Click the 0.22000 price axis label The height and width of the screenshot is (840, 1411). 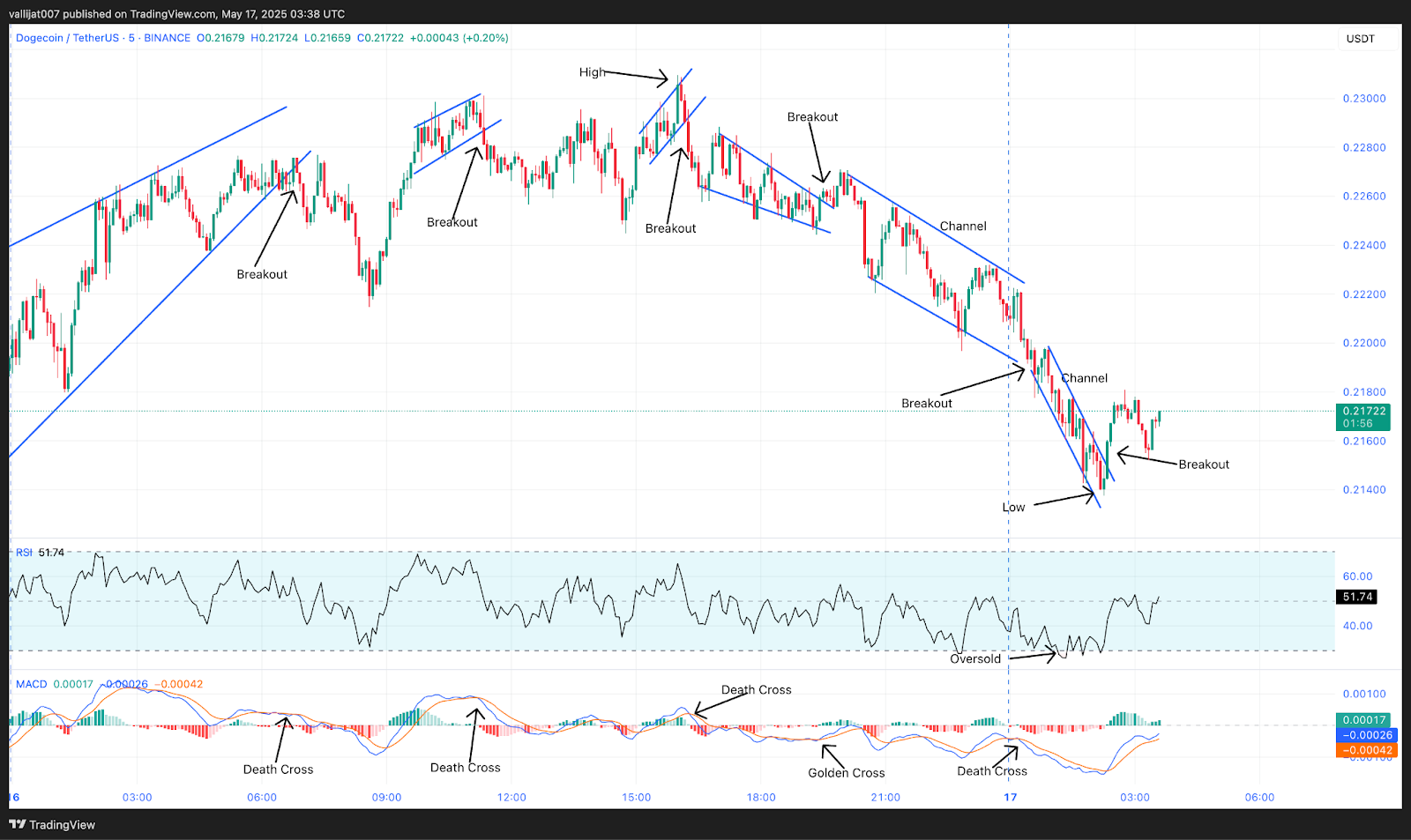[1364, 344]
